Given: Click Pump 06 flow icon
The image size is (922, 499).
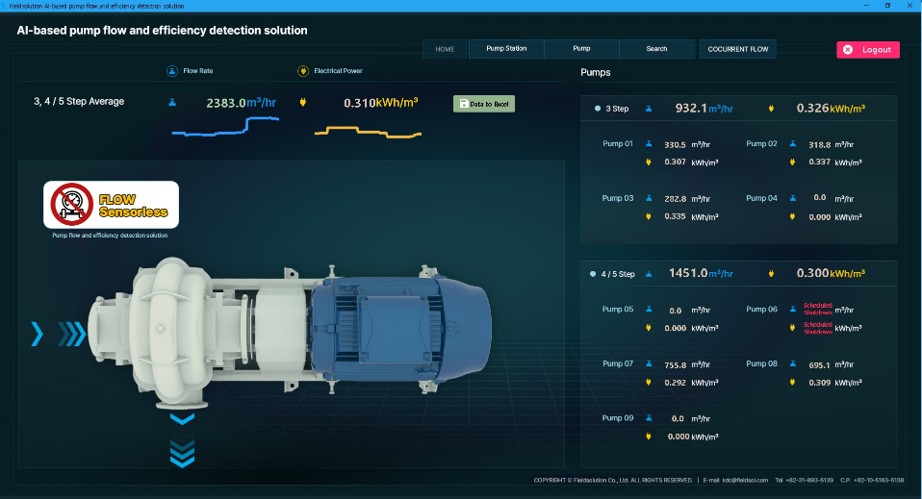Looking at the screenshot, I should tap(793, 309).
